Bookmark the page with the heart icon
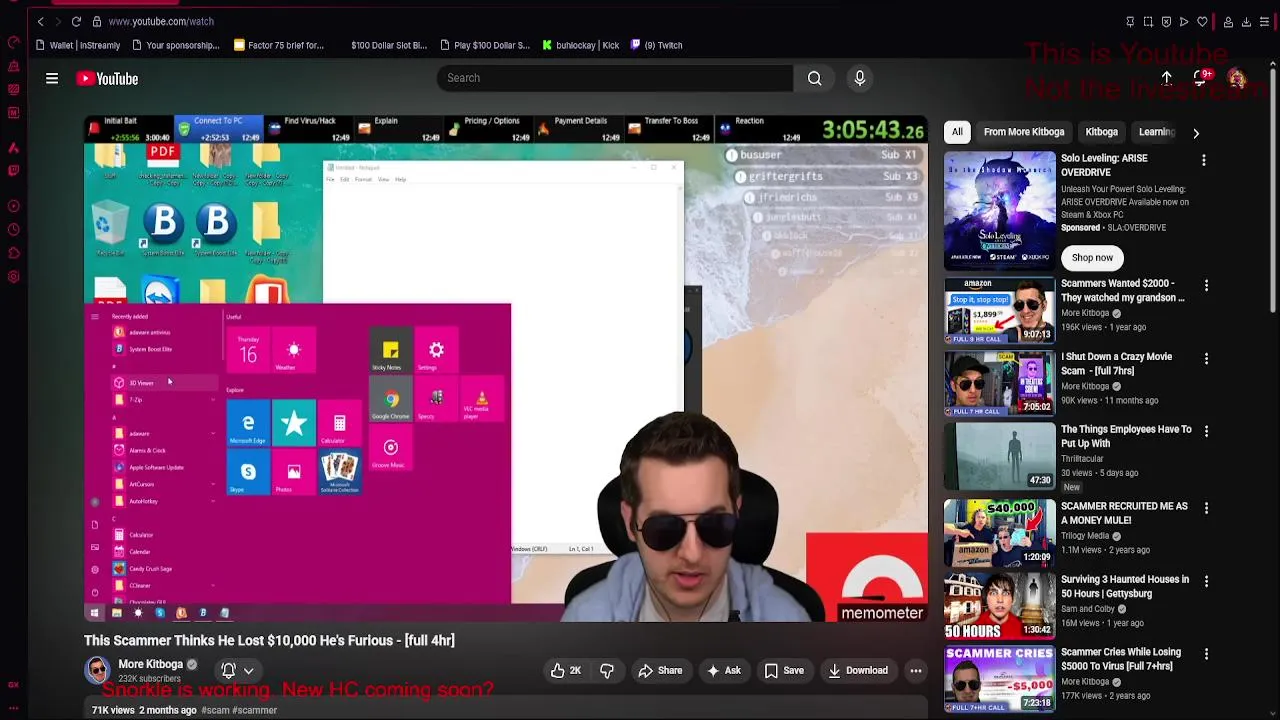 point(1202,21)
